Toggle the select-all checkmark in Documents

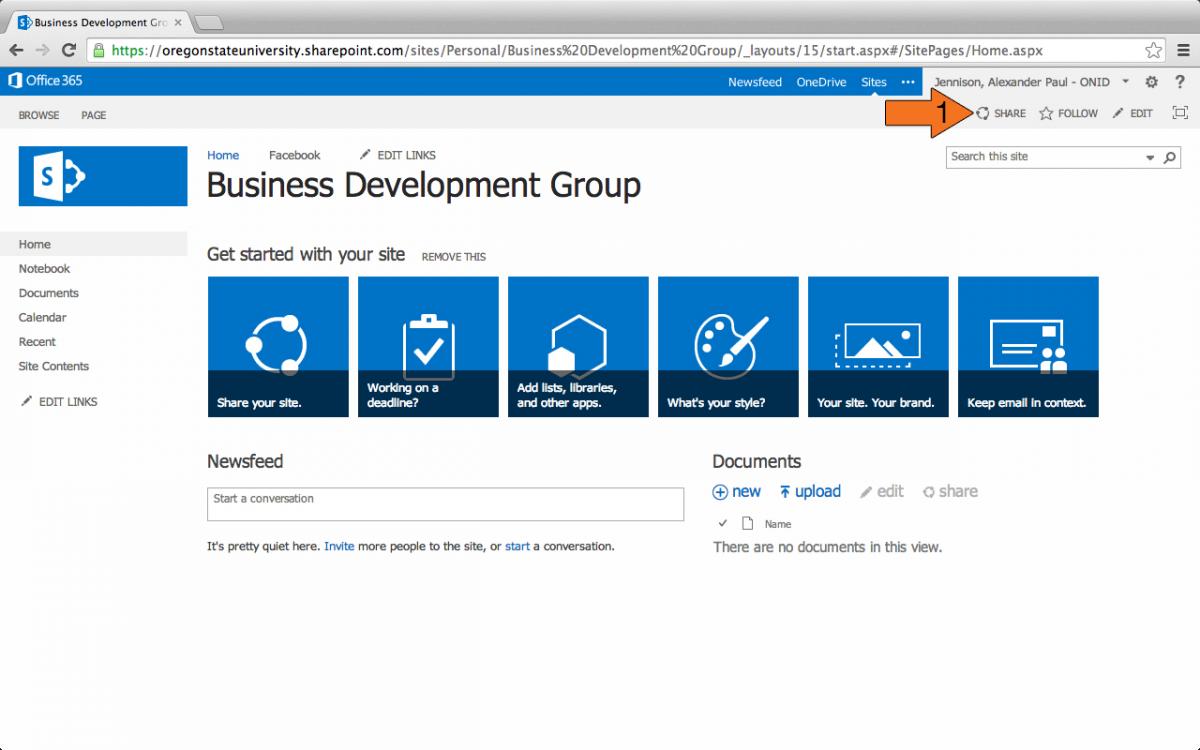click(723, 523)
